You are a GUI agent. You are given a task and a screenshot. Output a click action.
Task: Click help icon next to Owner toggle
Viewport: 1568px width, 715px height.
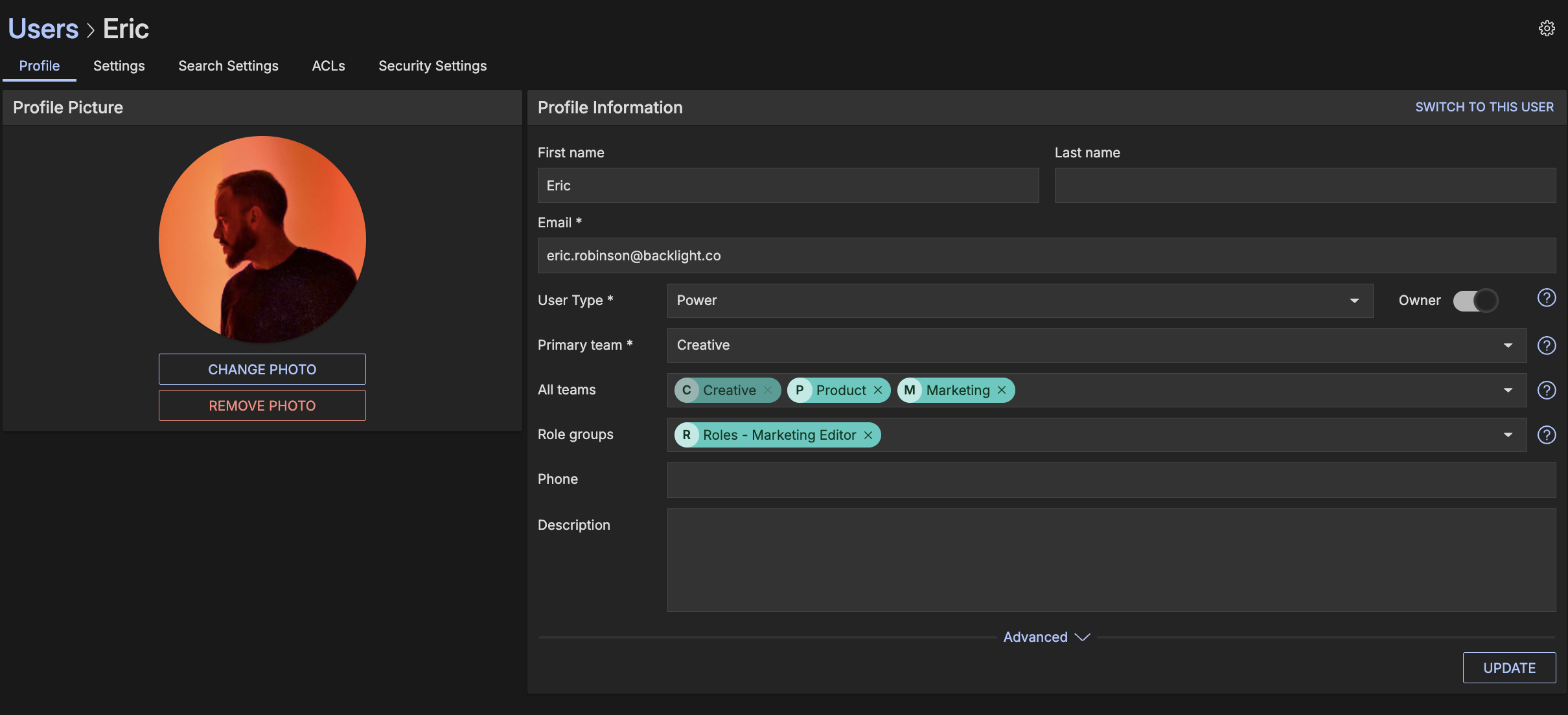(x=1547, y=298)
